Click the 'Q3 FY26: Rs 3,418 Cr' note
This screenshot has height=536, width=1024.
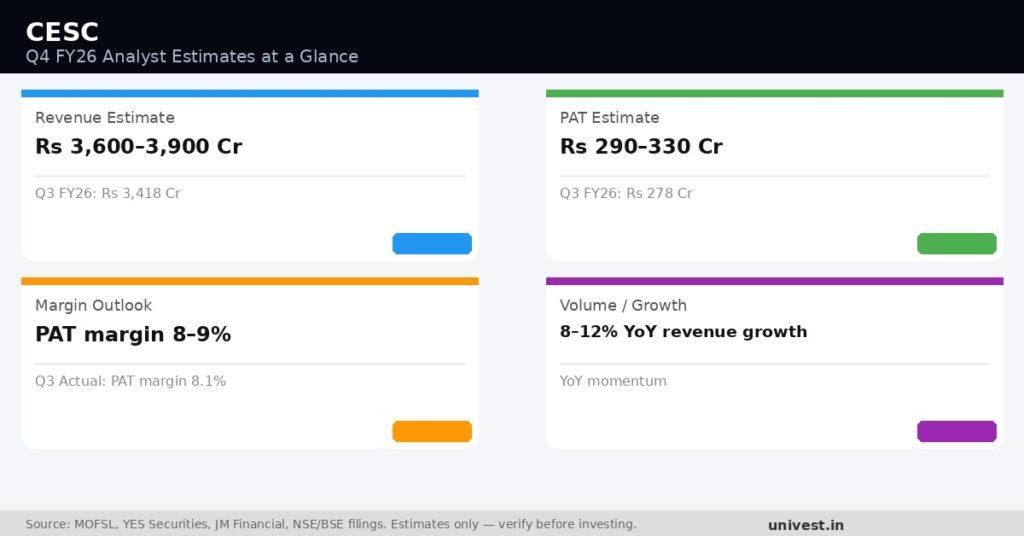[x=108, y=193]
